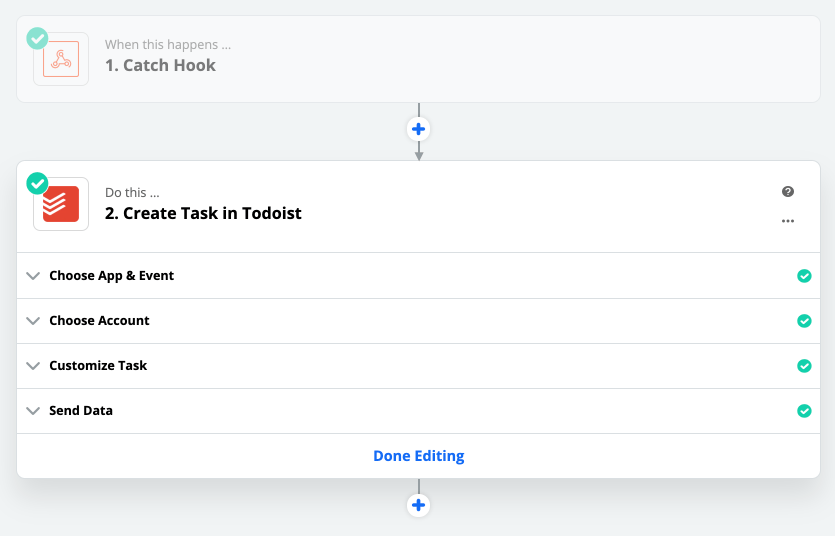
Task: Select the Send Data section label
Action: [81, 411]
